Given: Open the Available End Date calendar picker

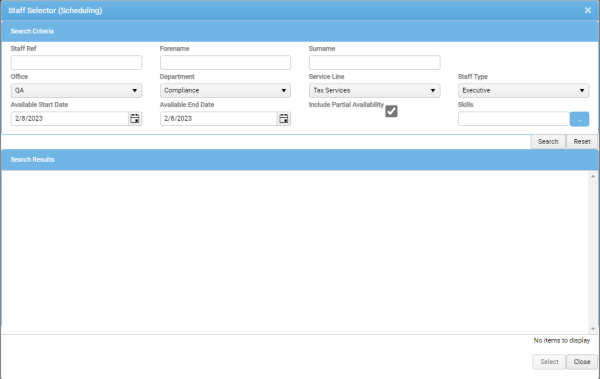Looking at the screenshot, I should point(284,119).
